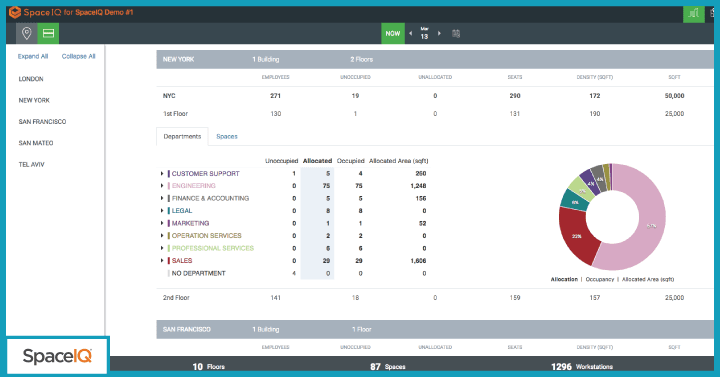720x377 pixels.
Task: Expand the OPERATION SERVICES row
Action: 162,236
